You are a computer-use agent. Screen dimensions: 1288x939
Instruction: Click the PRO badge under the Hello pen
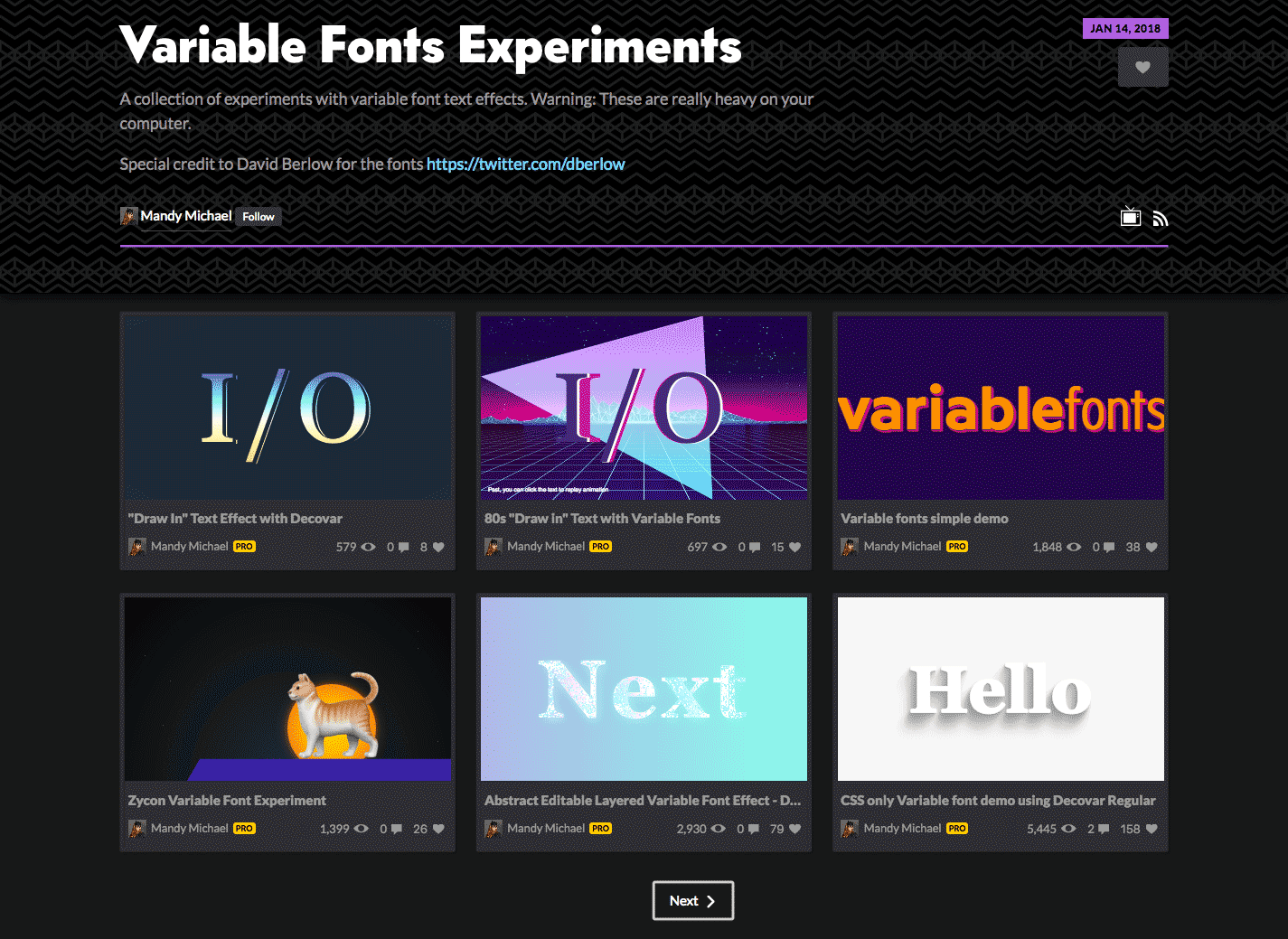tap(956, 828)
